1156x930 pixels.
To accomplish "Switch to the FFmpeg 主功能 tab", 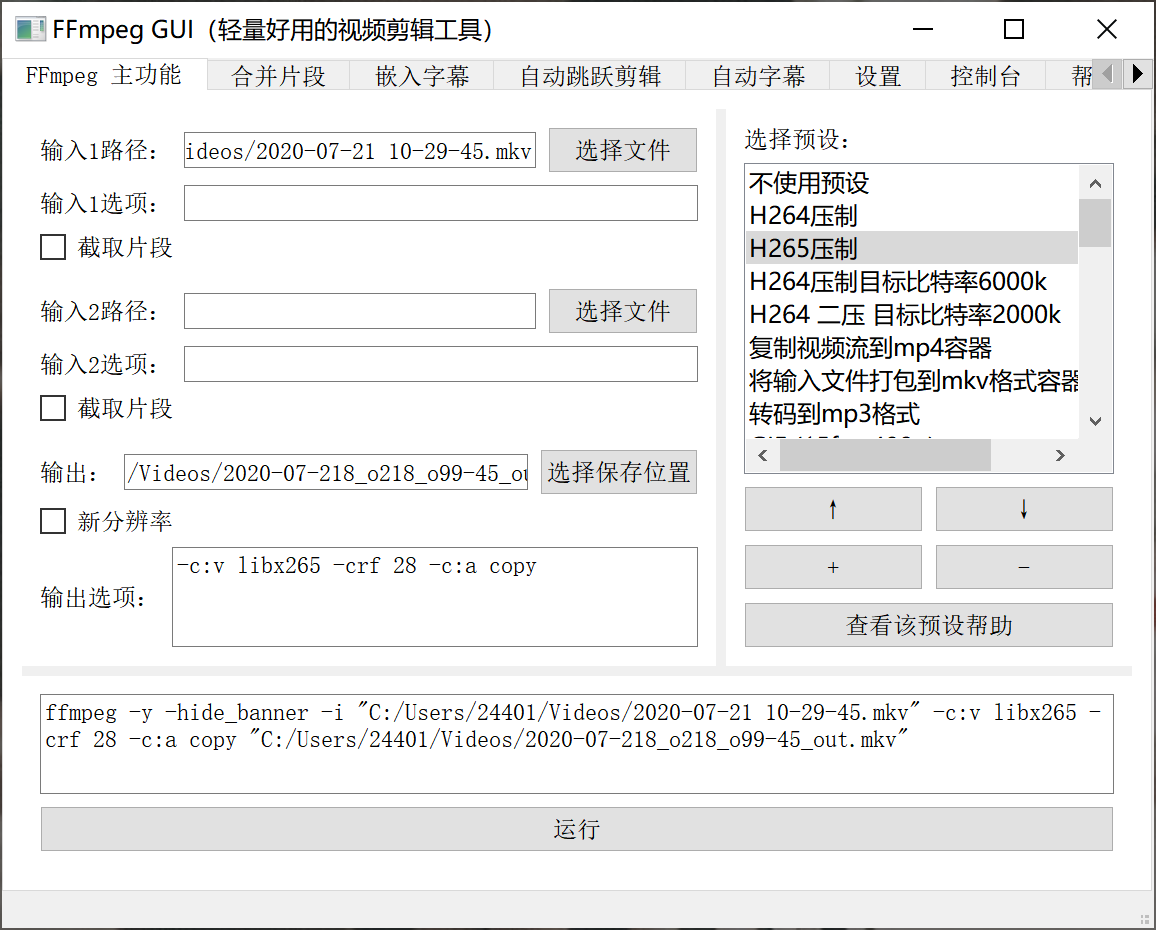I will pos(104,75).
